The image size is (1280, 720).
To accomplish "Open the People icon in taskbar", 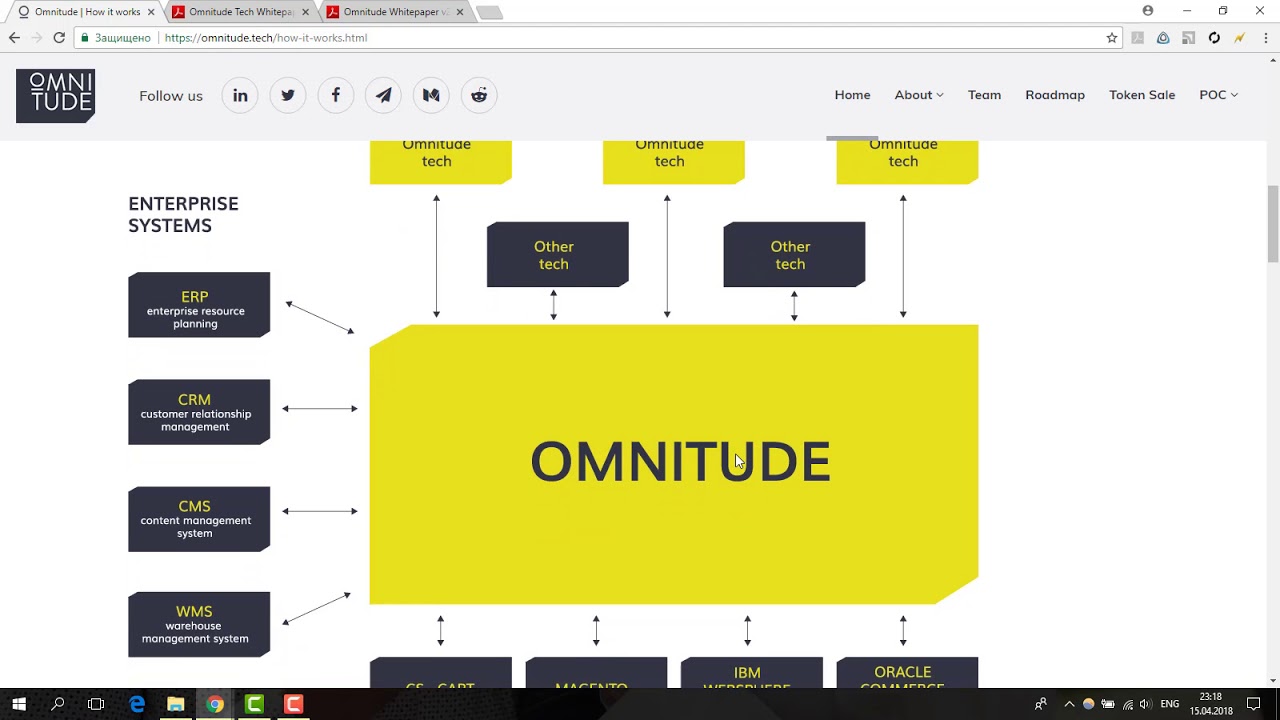I will 1041,704.
